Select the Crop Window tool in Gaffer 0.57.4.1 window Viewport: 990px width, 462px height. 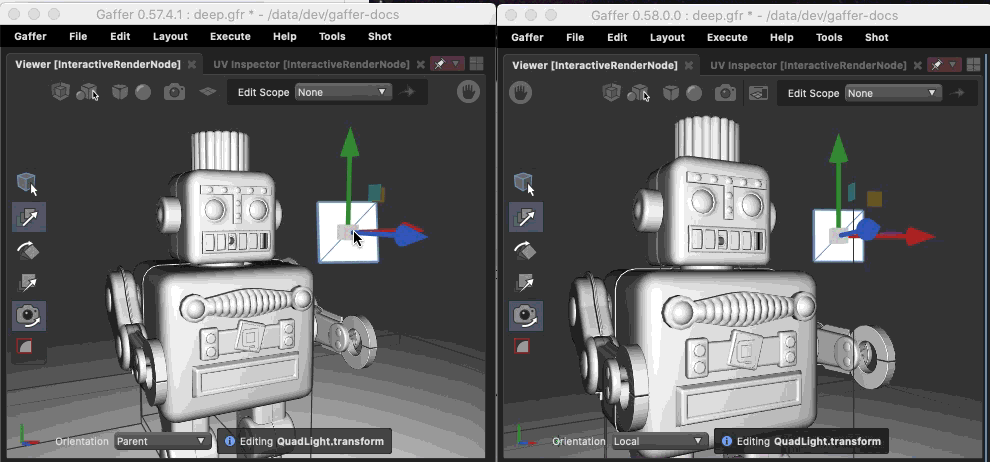pos(24,346)
